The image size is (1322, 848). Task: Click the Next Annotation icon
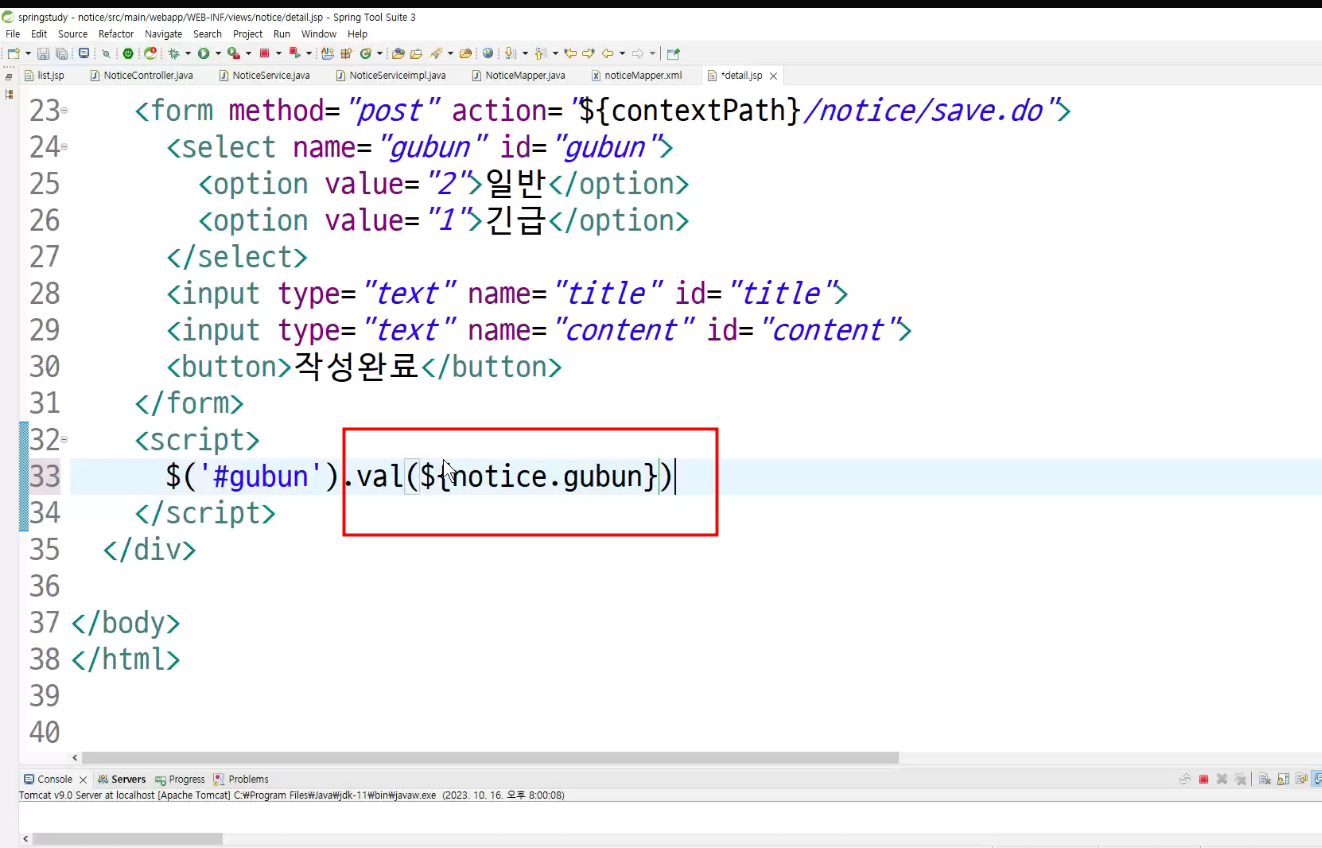[x=509, y=54]
